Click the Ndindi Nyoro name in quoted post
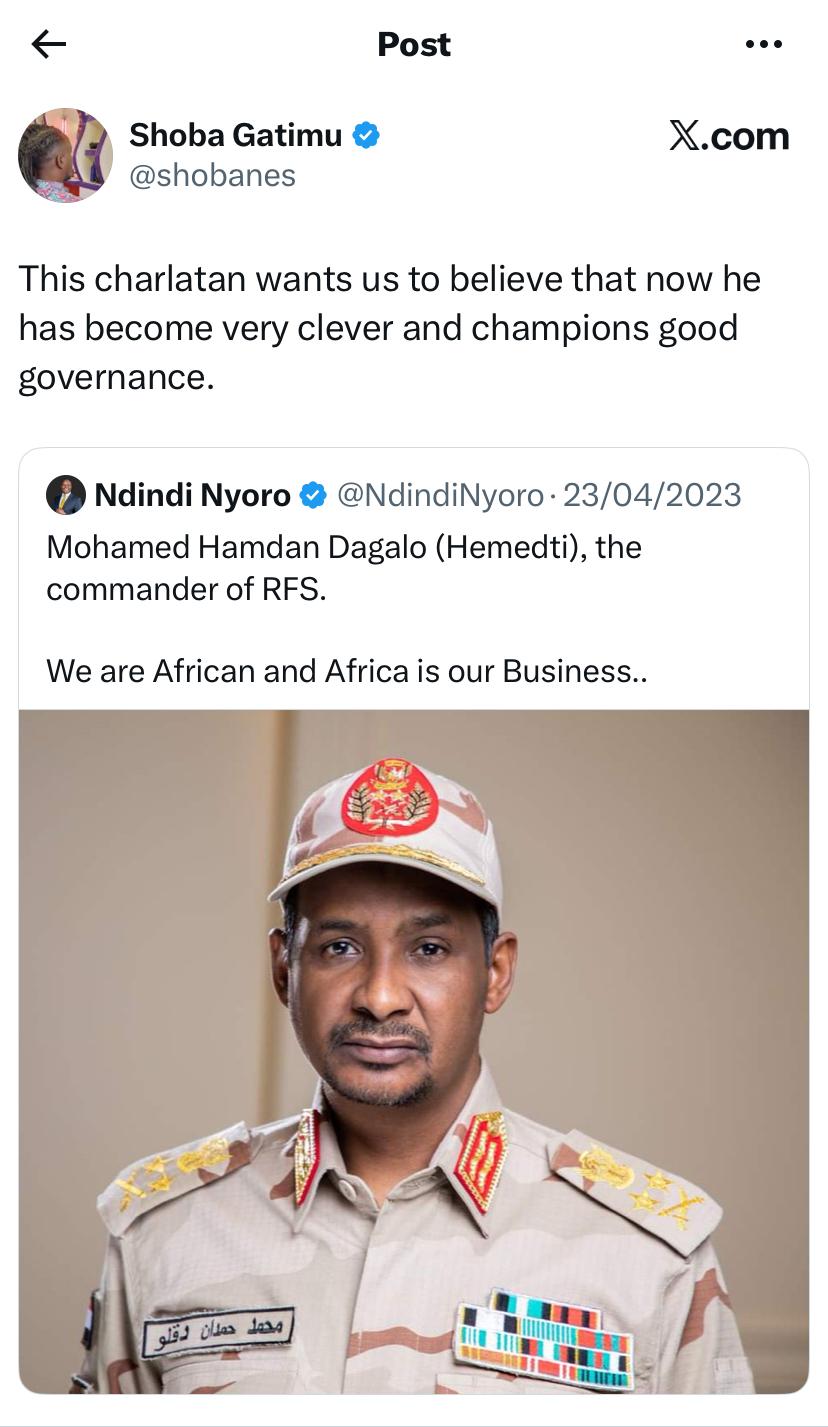This screenshot has height=1427, width=828. tap(192, 495)
